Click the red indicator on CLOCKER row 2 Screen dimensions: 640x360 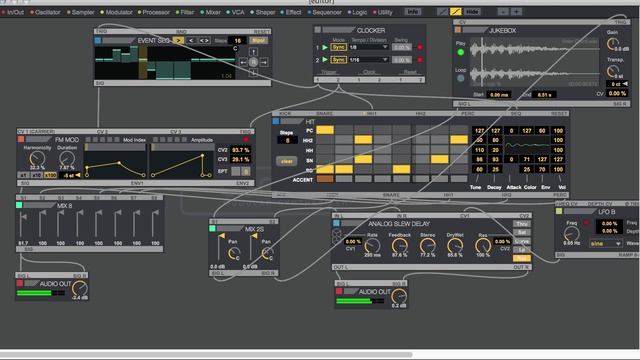(x=420, y=60)
